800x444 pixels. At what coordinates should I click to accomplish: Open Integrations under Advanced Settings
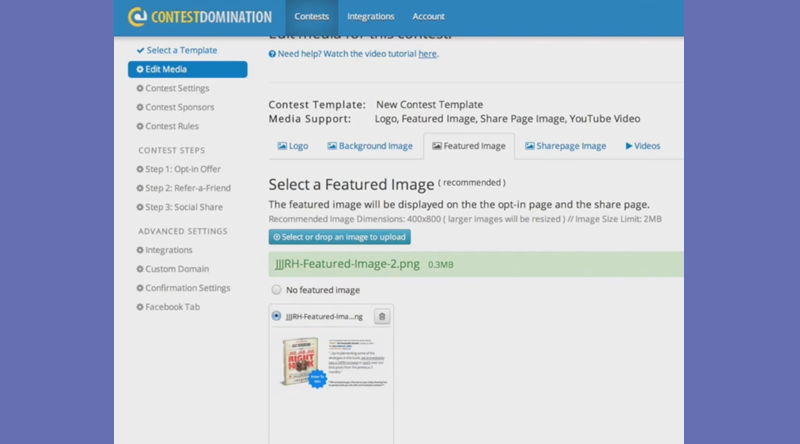[168, 250]
